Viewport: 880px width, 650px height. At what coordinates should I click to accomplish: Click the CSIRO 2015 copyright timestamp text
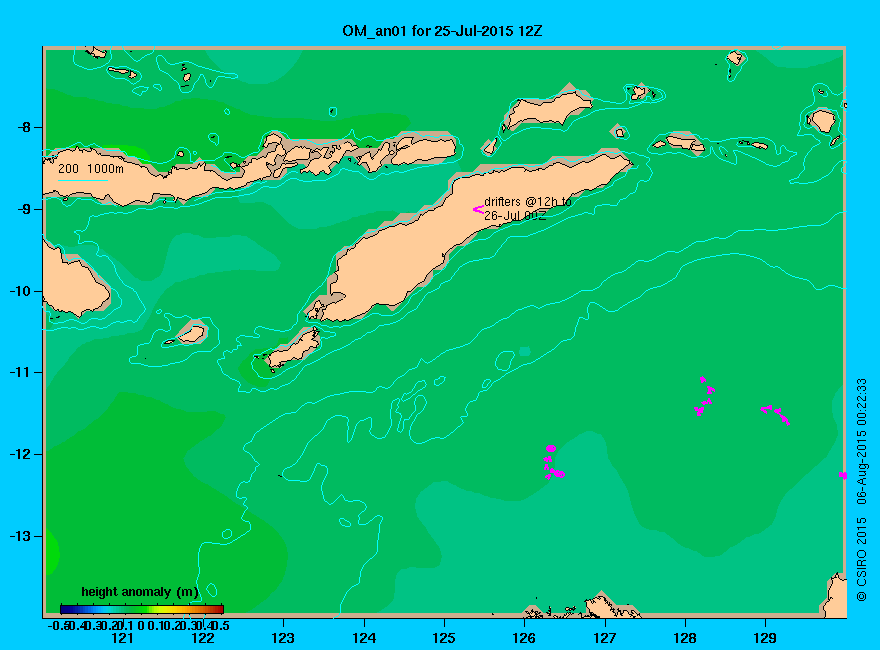click(861, 490)
